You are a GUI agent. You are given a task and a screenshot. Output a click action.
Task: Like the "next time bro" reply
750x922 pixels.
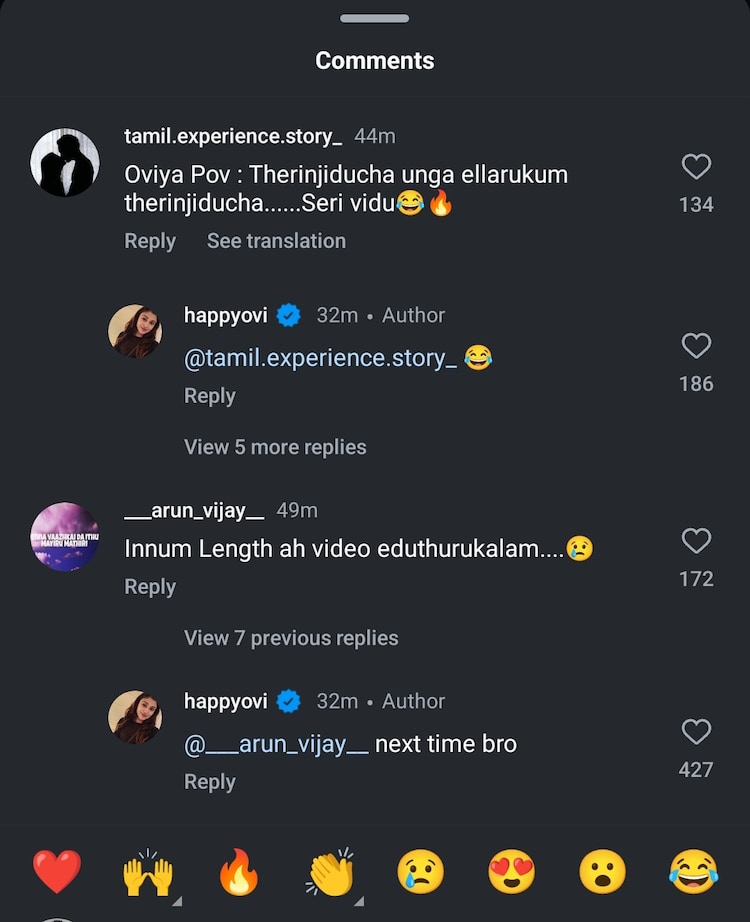pyautogui.click(x=696, y=732)
